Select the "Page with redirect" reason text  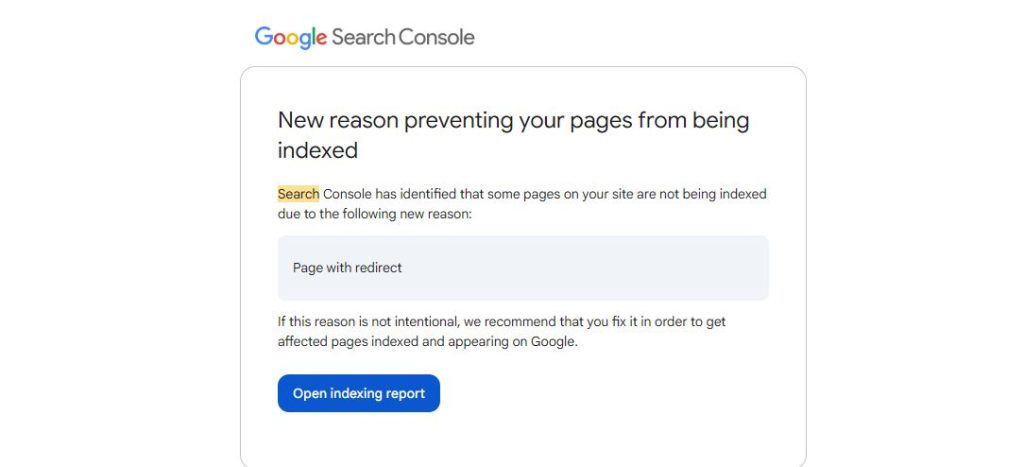point(346,268)
